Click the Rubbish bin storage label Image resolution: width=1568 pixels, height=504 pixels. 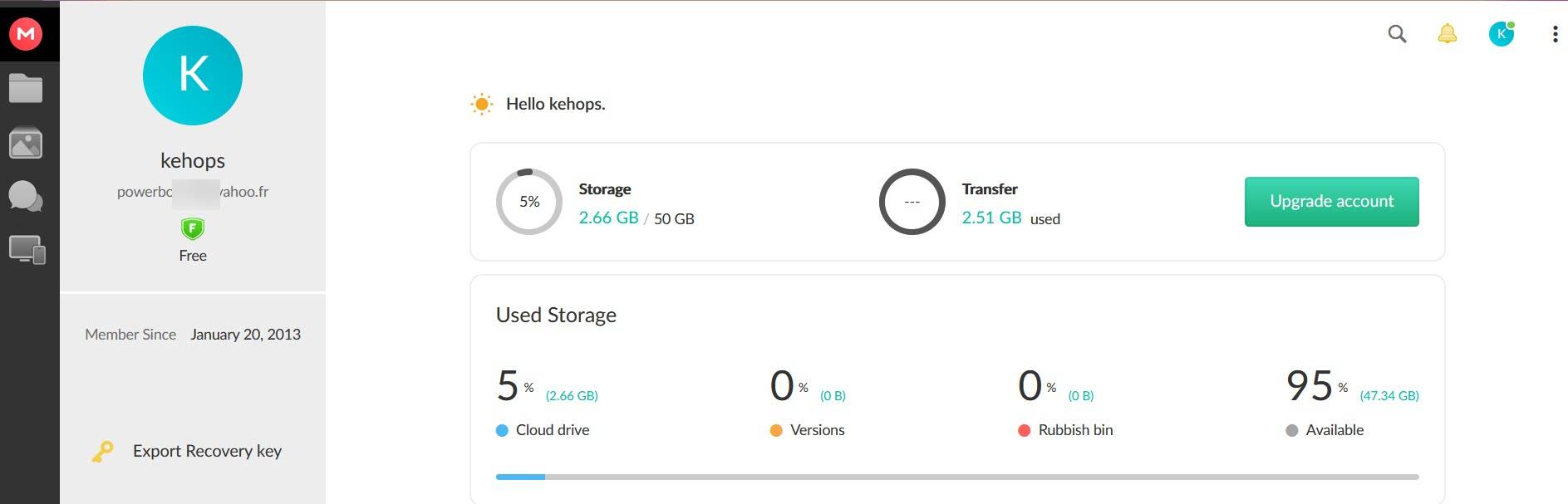tap(1075, 430)
